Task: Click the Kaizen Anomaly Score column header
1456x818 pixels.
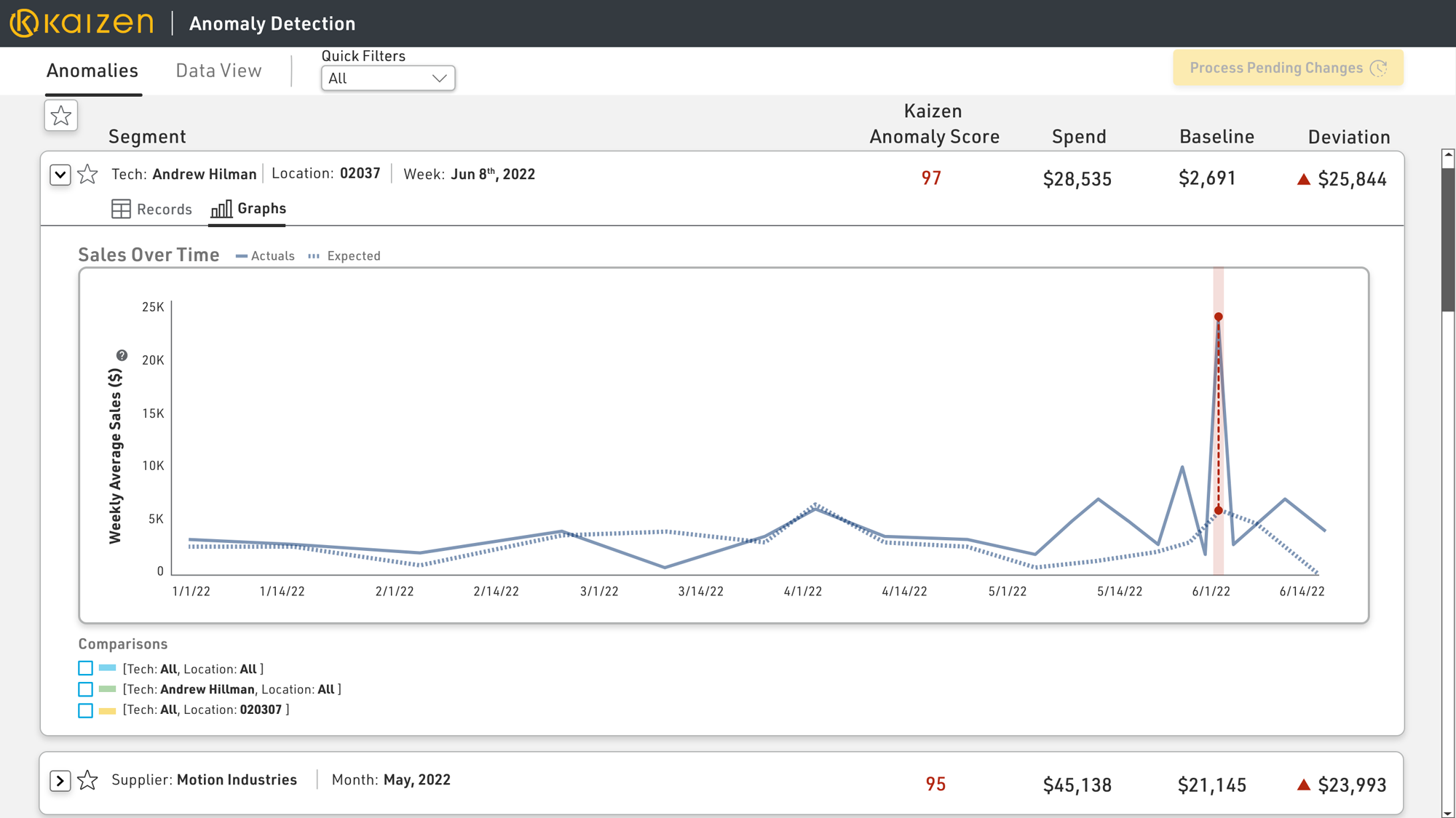Action: [x=934, y=124]
